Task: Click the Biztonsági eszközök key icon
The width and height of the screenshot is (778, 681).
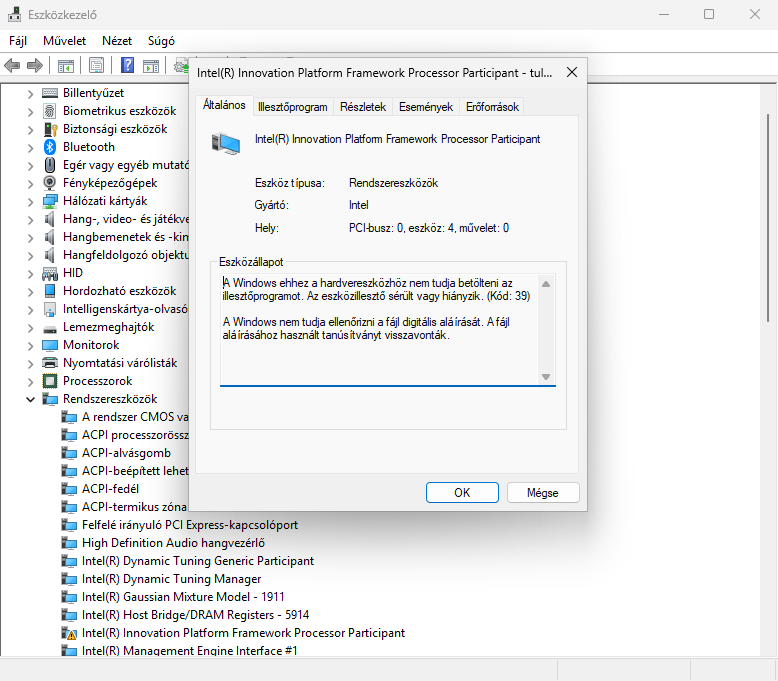Action: (51, 129)
